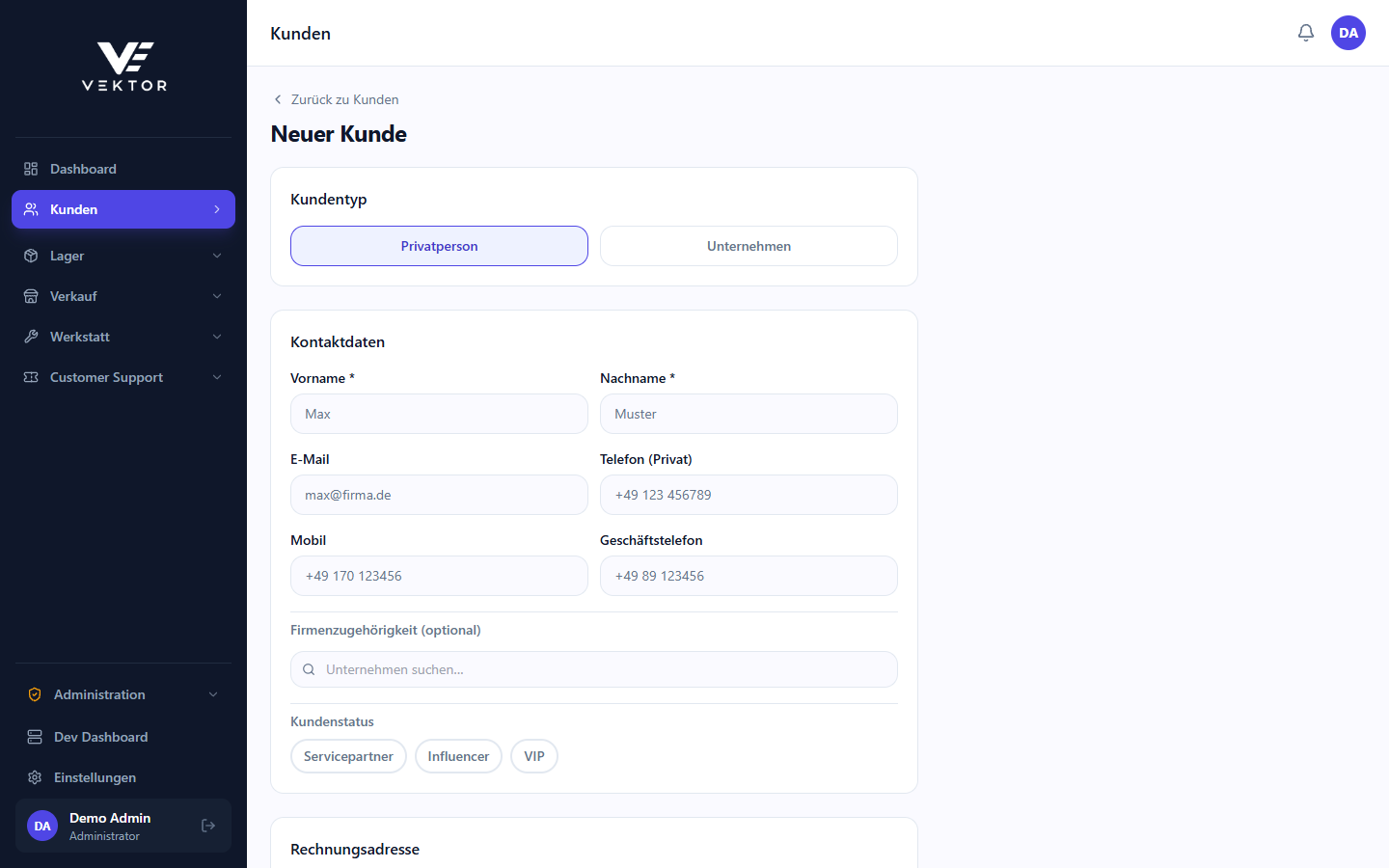1389x868 pixels.
Task: Select Unternehmen as Kundentyp
Action: pos(749,246)
